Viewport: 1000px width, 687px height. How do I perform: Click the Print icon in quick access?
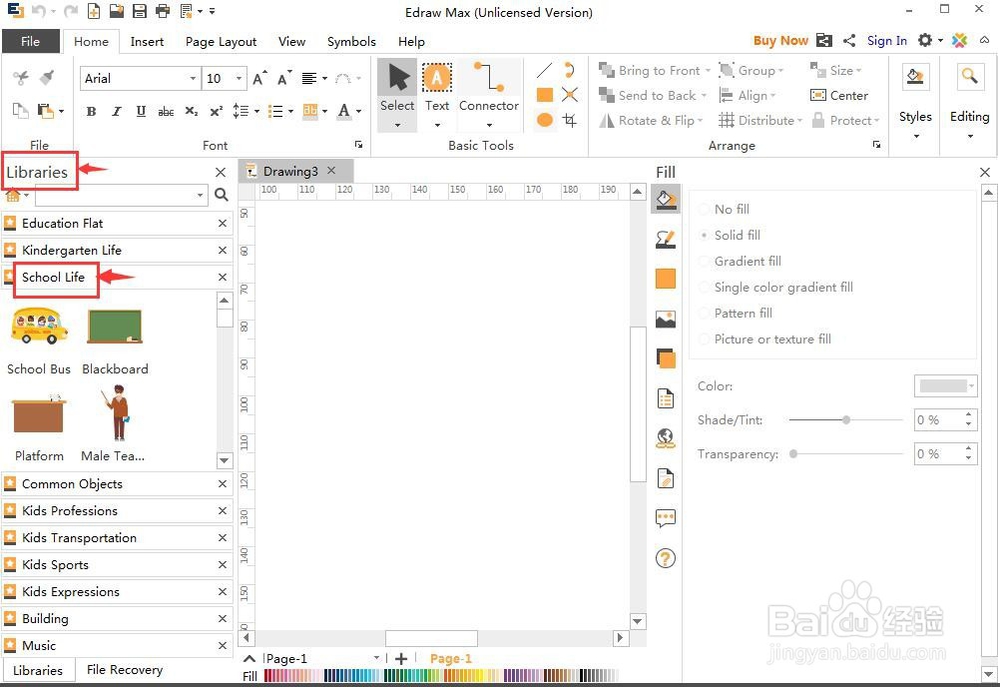[x=163, y=11]
